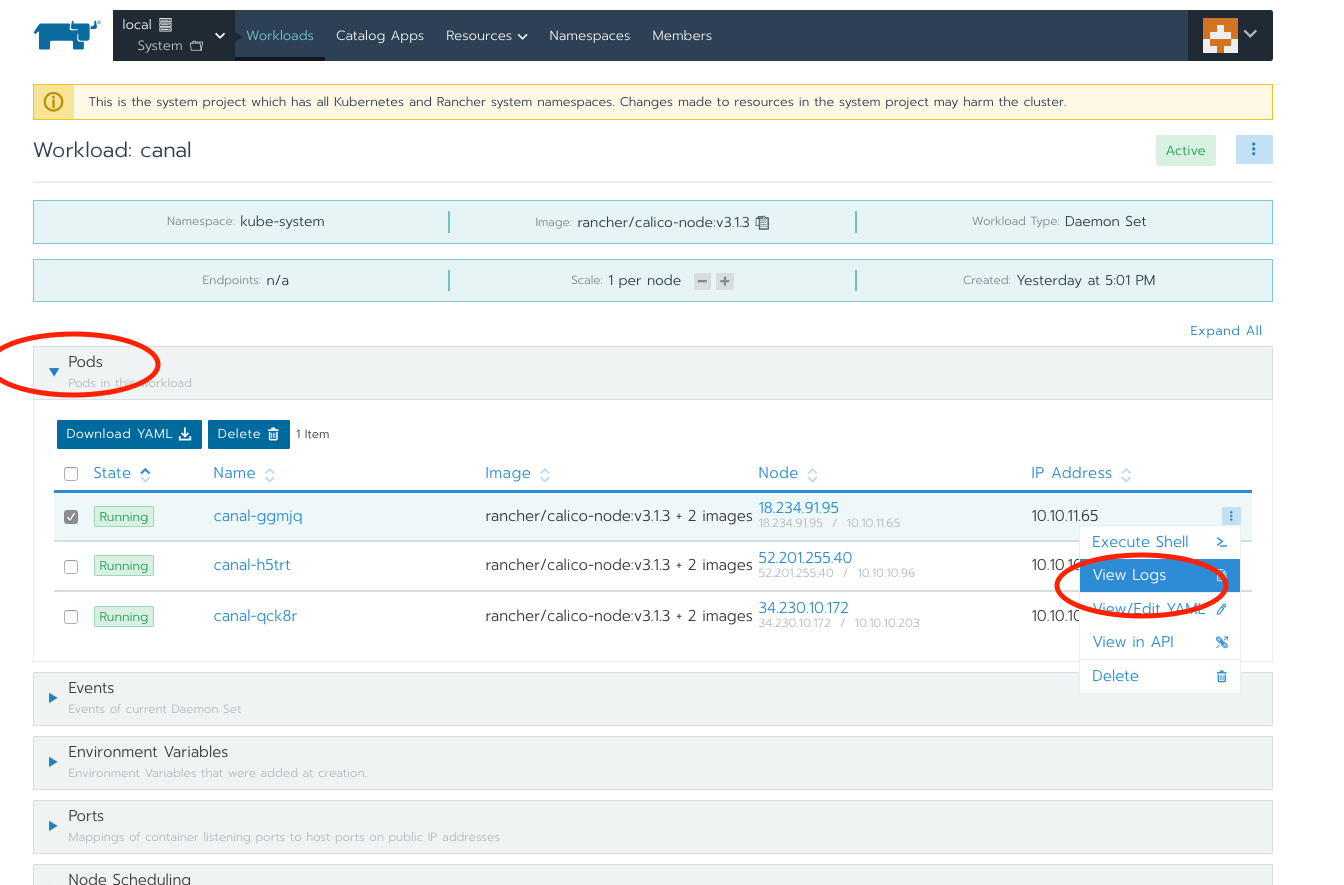Increase scale with the plus stepper
This screenshot has height=885, width=1344.
tap(723, 281)
